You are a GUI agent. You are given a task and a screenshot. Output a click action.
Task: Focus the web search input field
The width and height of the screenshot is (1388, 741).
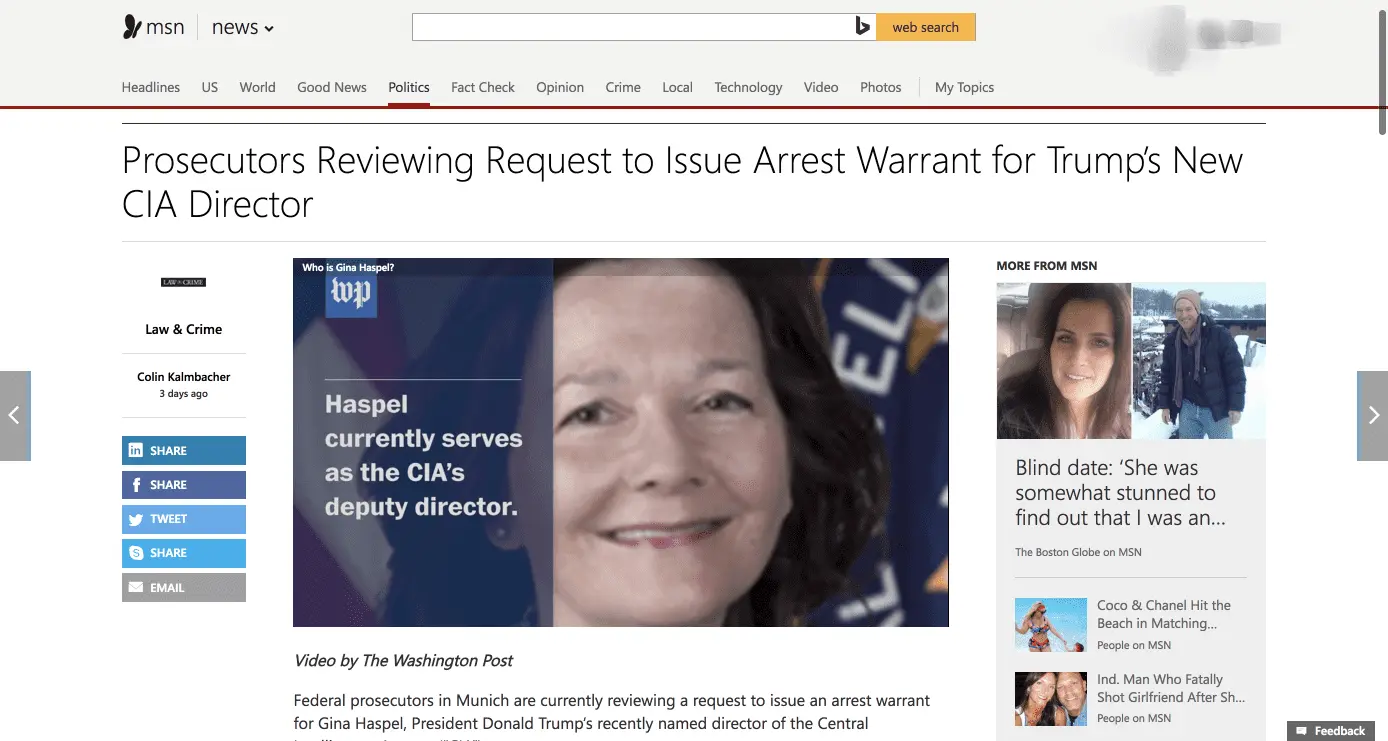631,27
